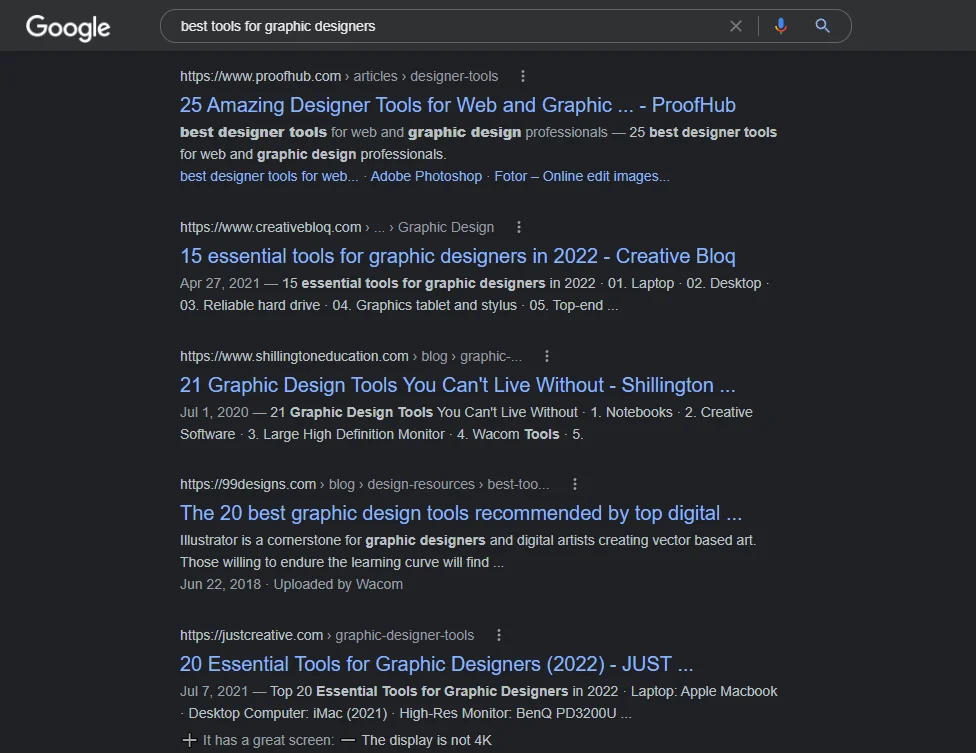This screenshot has width=976, height=753.
Task: Clear the search box text
Action: (736, 26)
